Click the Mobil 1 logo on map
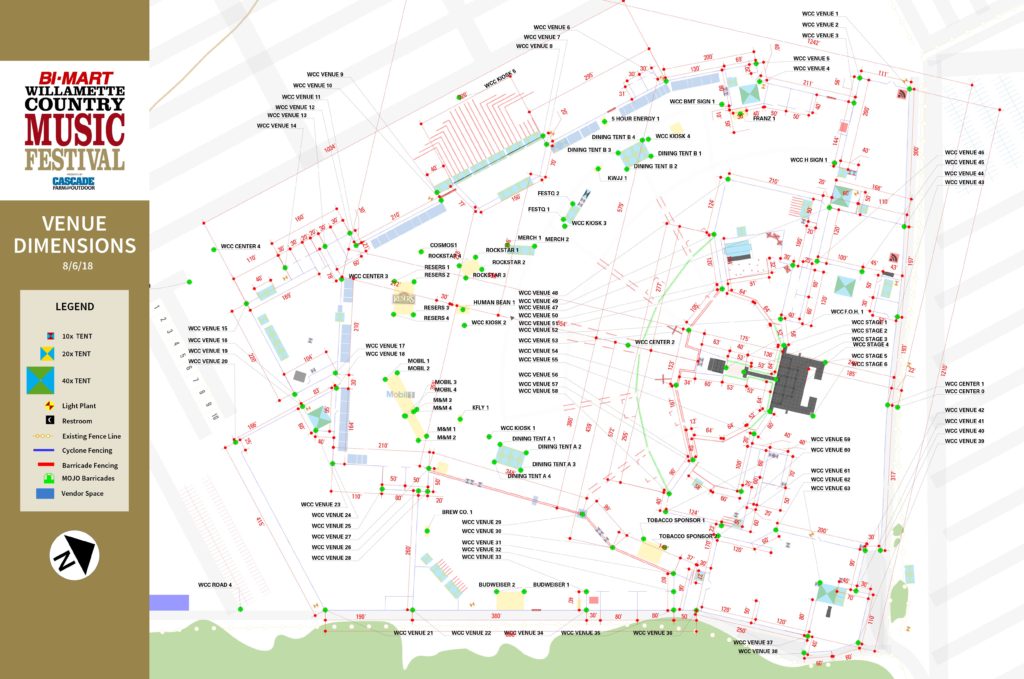The width and height of the screenshot is (1024, 679). [x=400, y=395]
